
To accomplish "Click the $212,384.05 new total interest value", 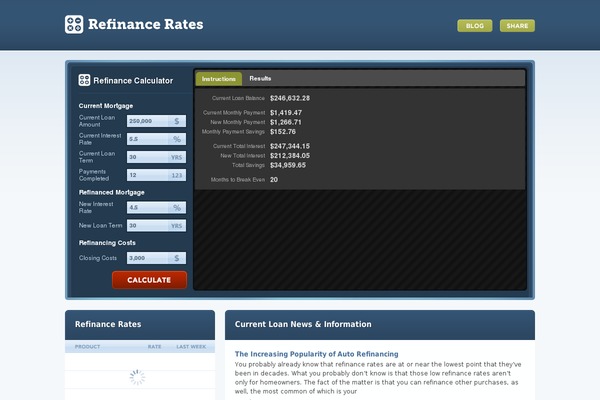I will [x=290, y=156].
